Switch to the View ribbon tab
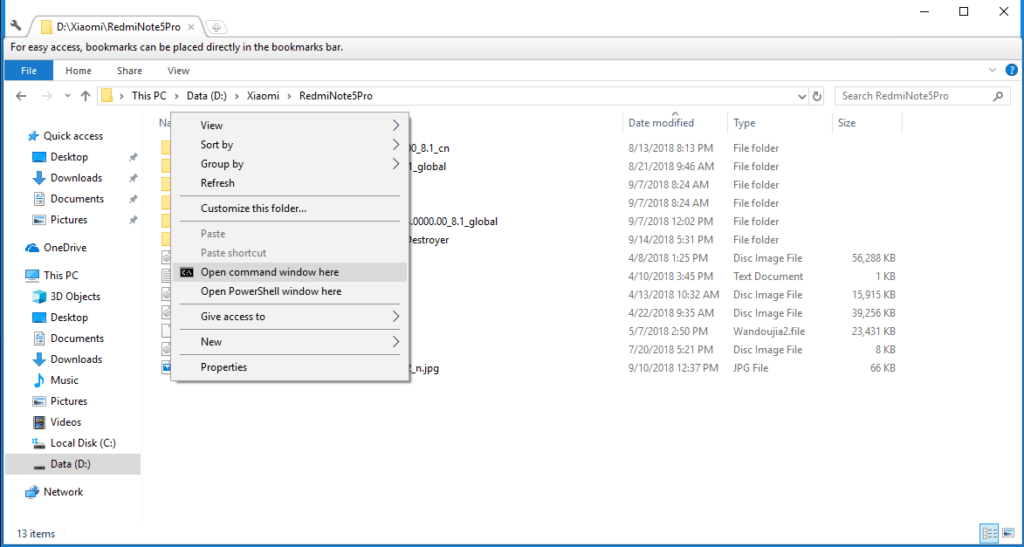Image resolution: width=1024 pixels, height=547 pixels. tap(178, 70)
